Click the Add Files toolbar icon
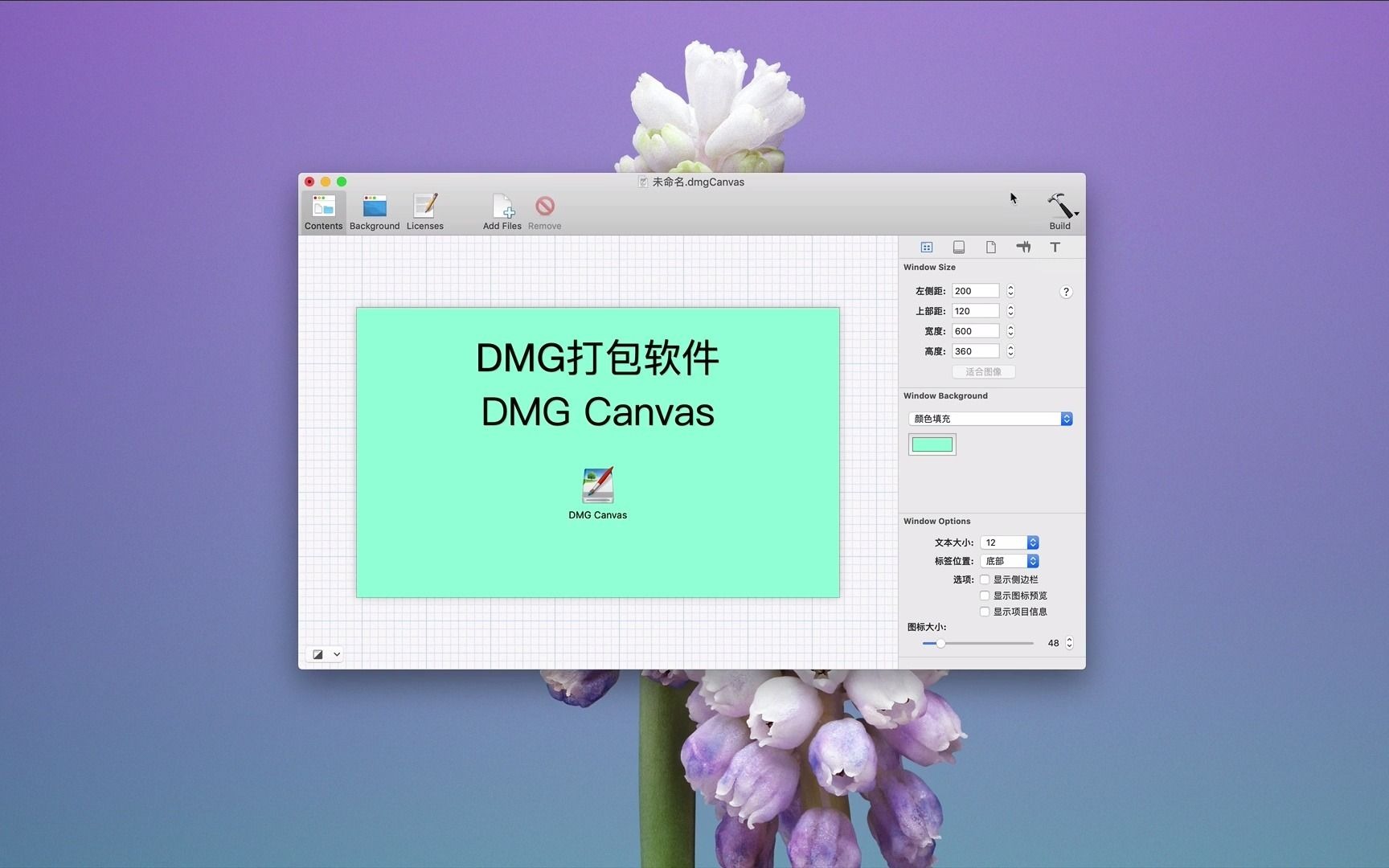 pyautogui.click(x=502, y=212)
